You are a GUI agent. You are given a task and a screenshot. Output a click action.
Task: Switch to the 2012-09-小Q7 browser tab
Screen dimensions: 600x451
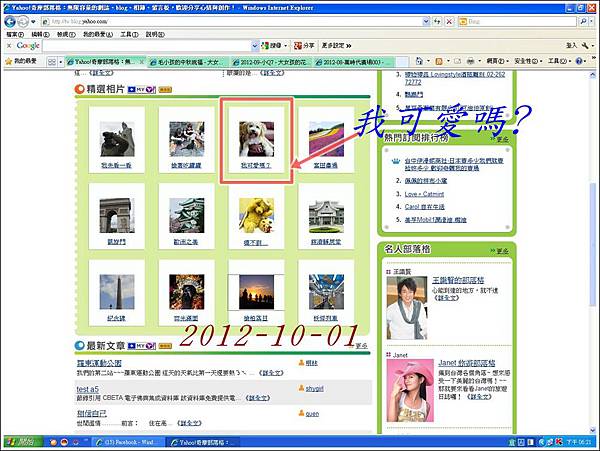272,62
